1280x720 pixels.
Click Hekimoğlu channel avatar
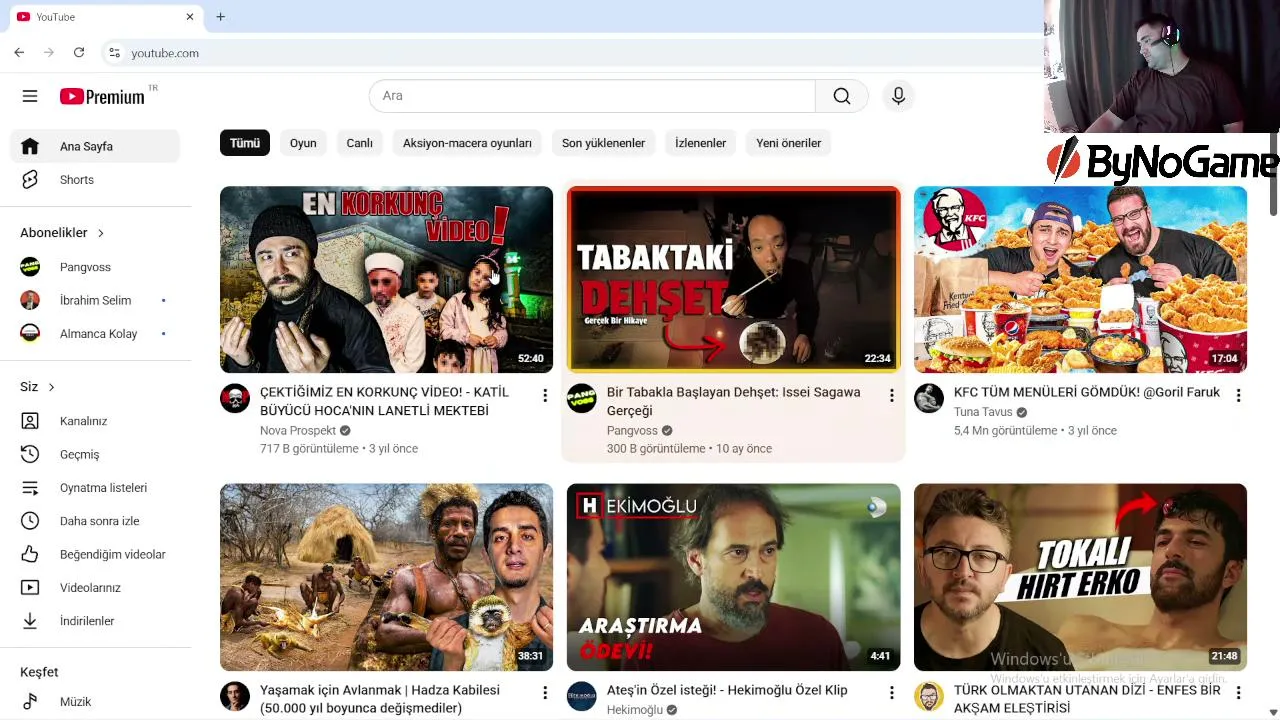582,696
